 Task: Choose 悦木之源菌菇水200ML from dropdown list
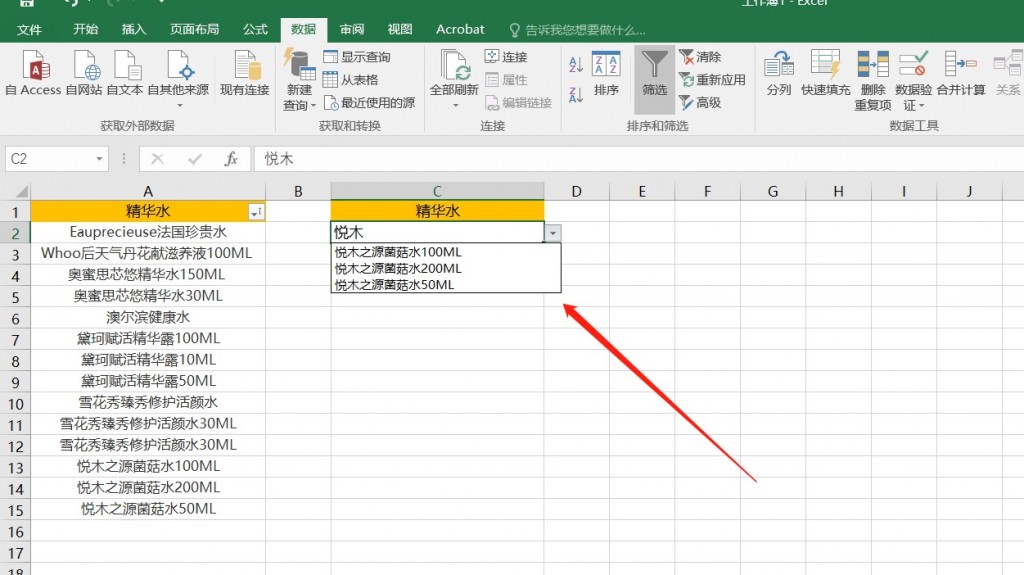coord(446,269)
